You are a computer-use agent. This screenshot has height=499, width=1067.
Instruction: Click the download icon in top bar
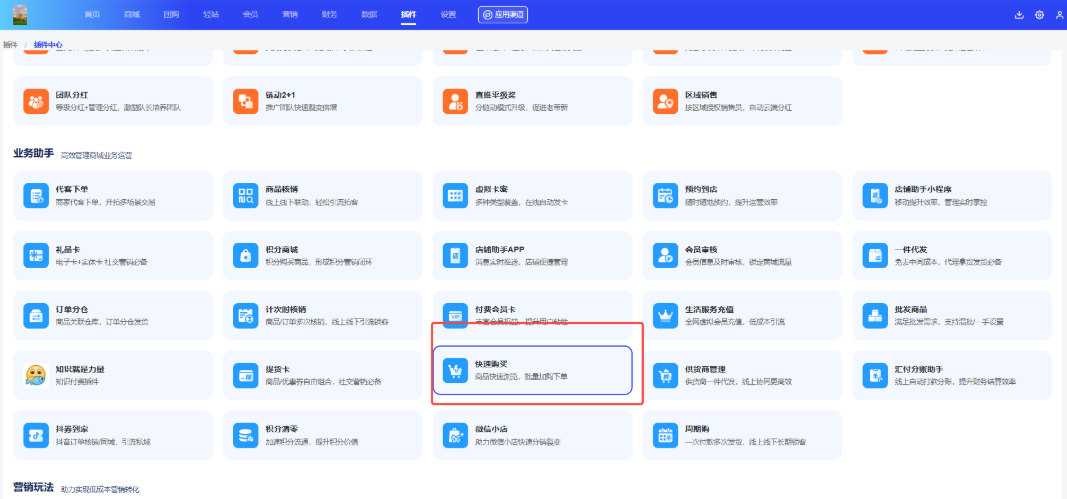pos(1019,15)
